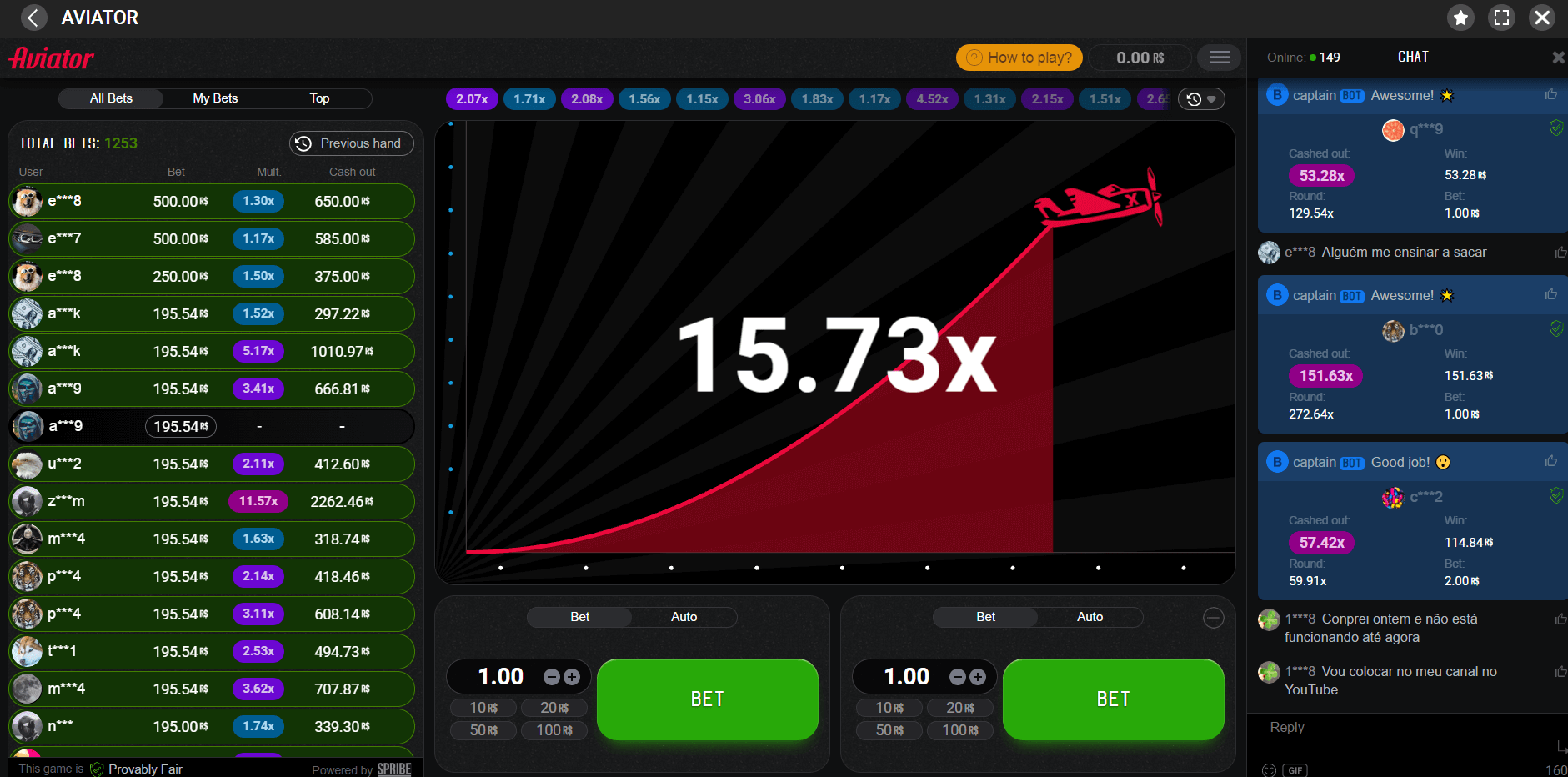The image size is (1568, 777).
Task: Like captain's Good job message about c***2
Action: (x=1550, y=462)
